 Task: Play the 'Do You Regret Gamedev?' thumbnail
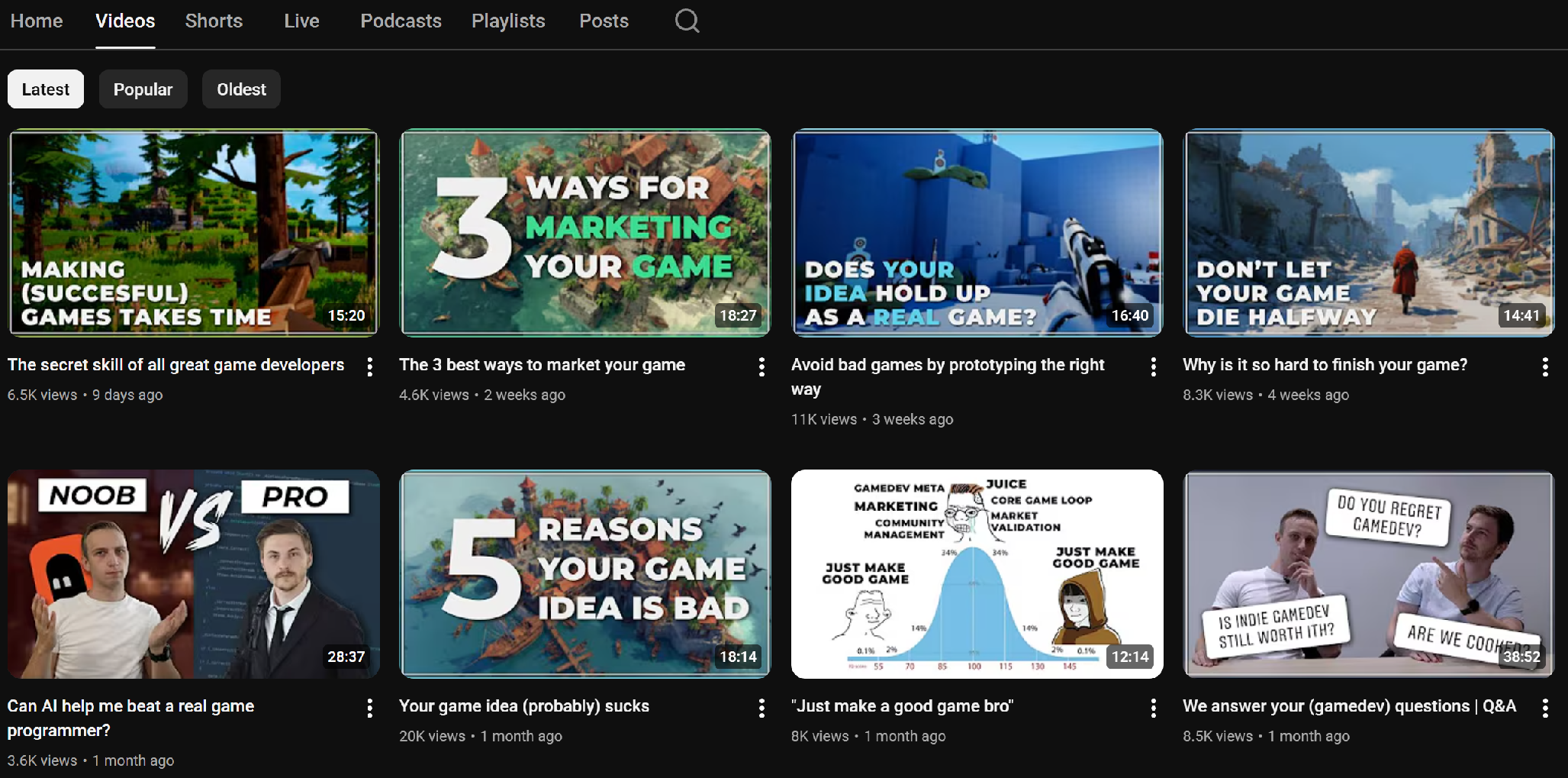click(x=1369, y=574)
